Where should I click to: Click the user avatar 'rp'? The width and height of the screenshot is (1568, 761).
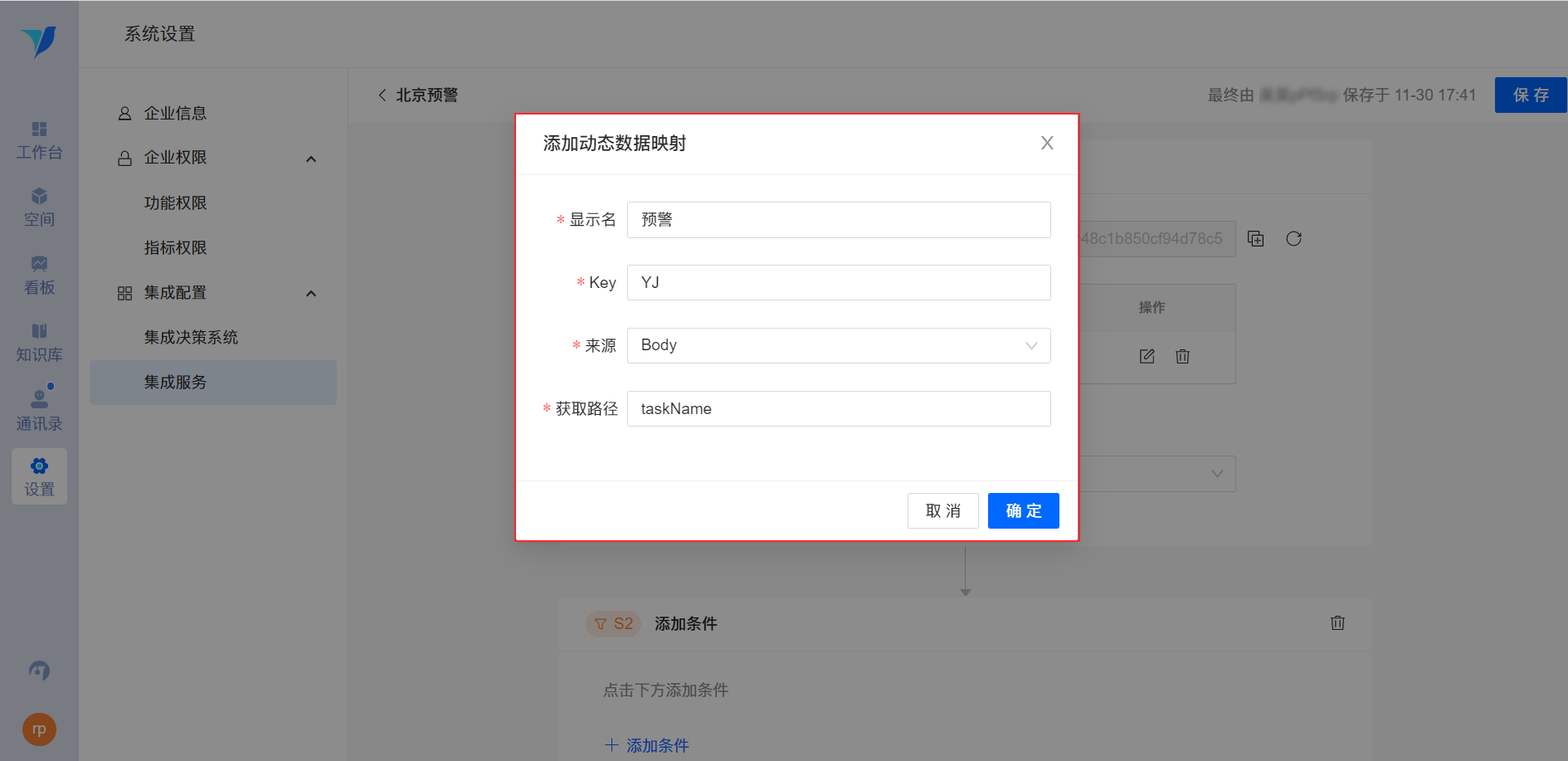click(39, 729)
